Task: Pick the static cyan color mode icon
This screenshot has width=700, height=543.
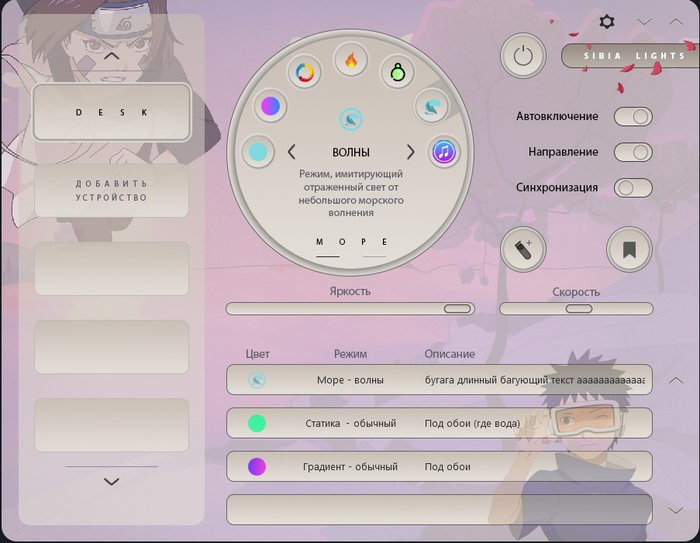Action: point(258,152)
